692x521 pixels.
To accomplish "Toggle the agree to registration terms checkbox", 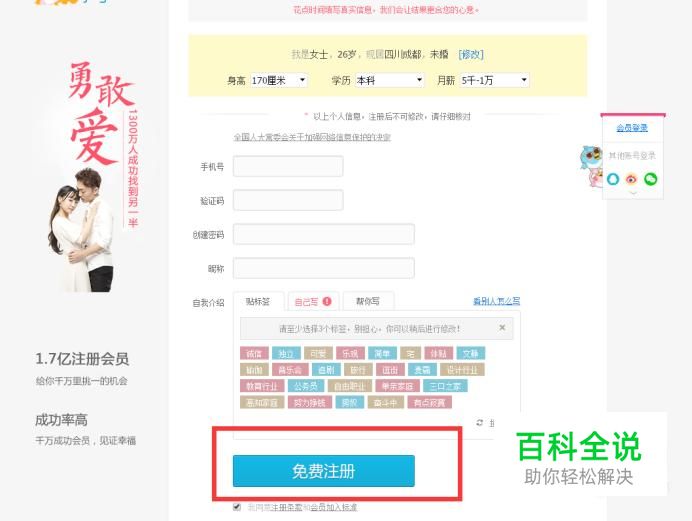I will [x=237, y=507].
